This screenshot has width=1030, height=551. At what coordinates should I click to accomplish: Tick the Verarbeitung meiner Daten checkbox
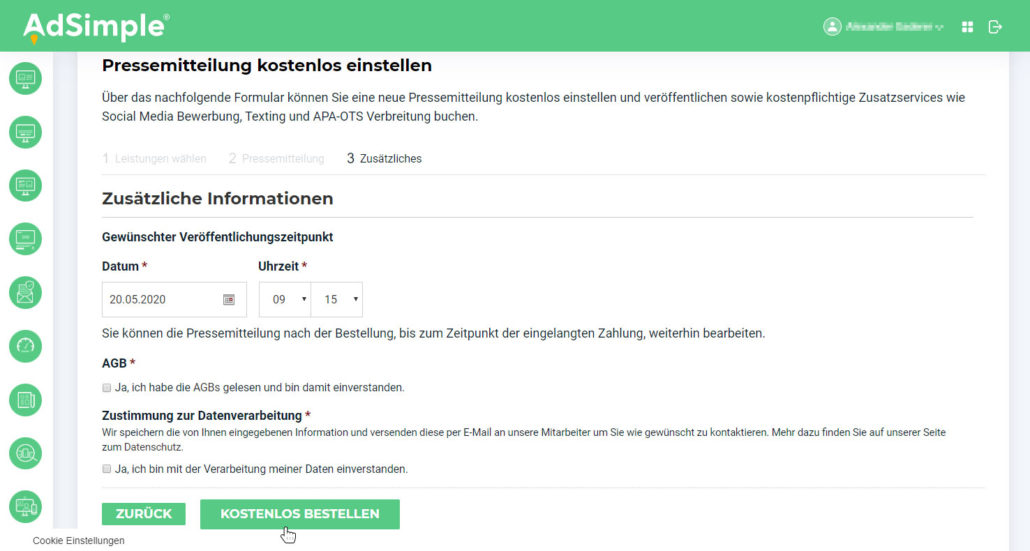(x=107, y=468)
